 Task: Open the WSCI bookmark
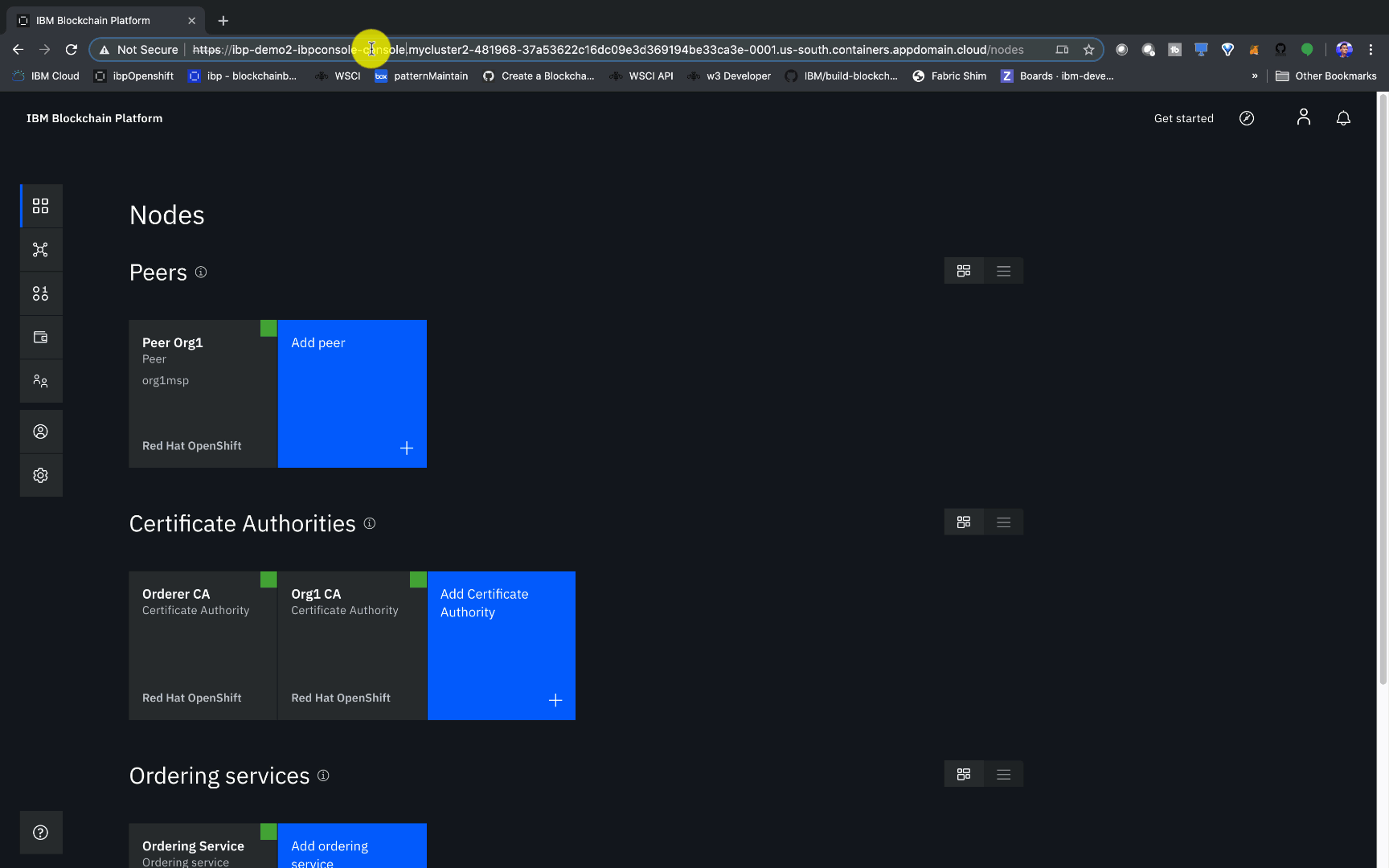(x=338, y=76)
